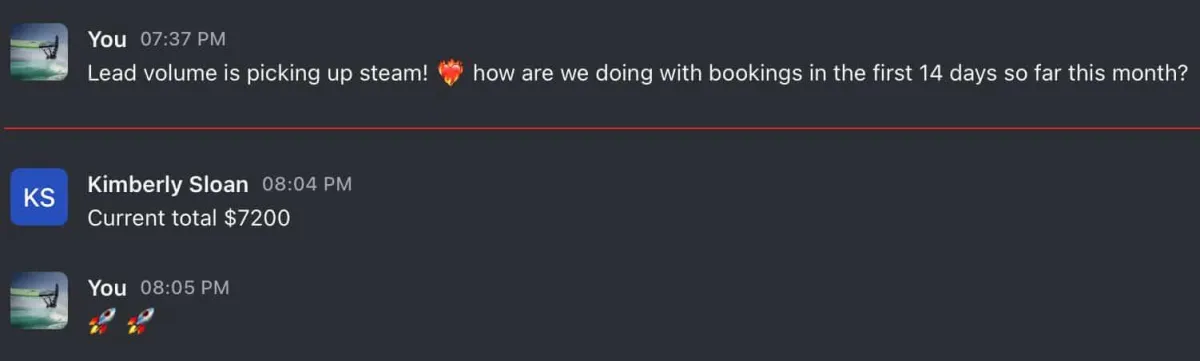Click the Kimberly Sloan sender name

tap(168, 184)
